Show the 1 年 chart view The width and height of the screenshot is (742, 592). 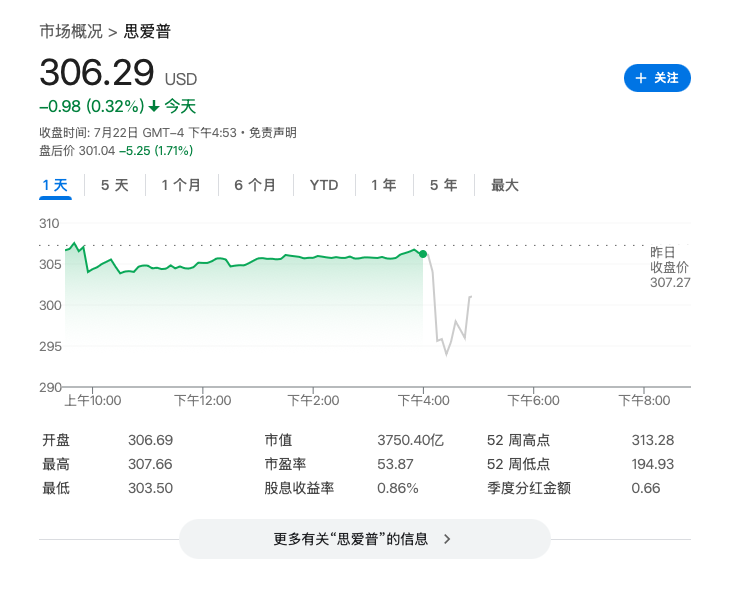tap(383, 186)
